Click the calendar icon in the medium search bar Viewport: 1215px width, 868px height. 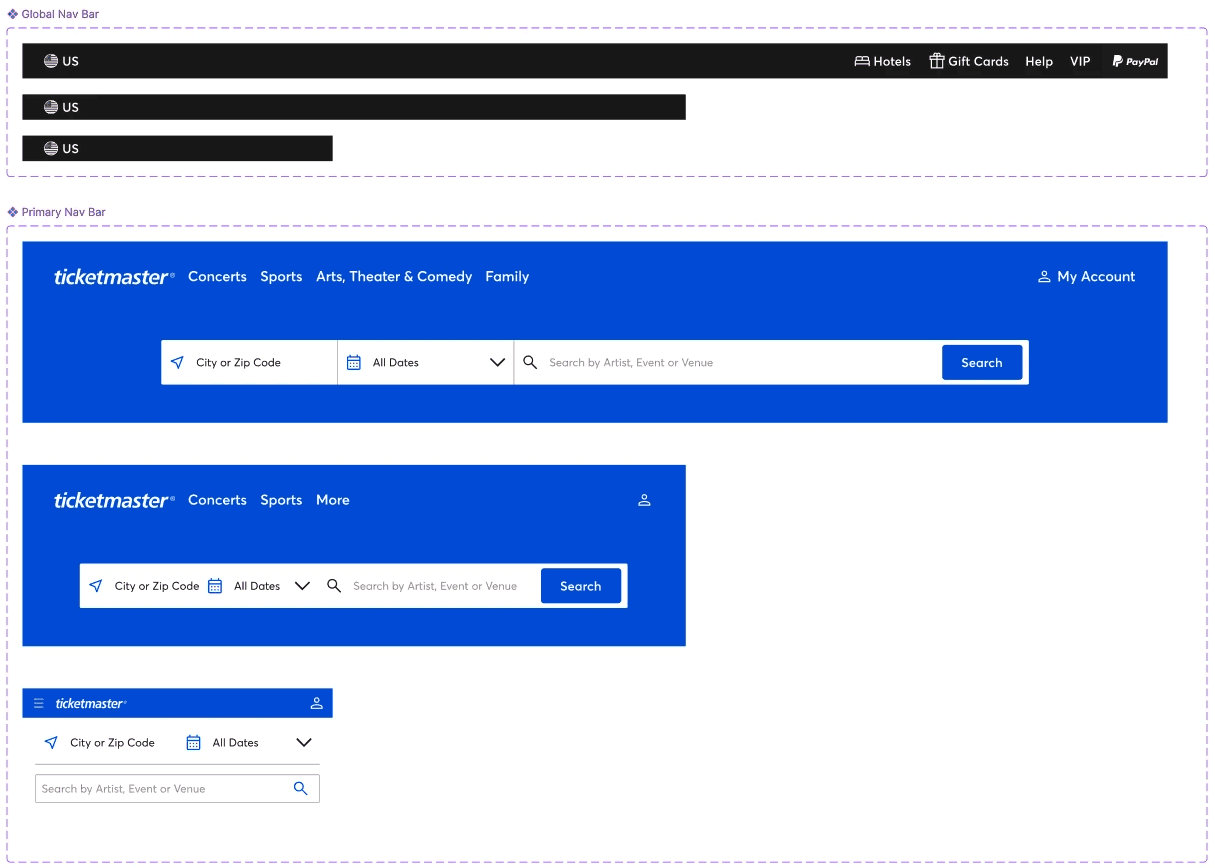click(215, 586)
